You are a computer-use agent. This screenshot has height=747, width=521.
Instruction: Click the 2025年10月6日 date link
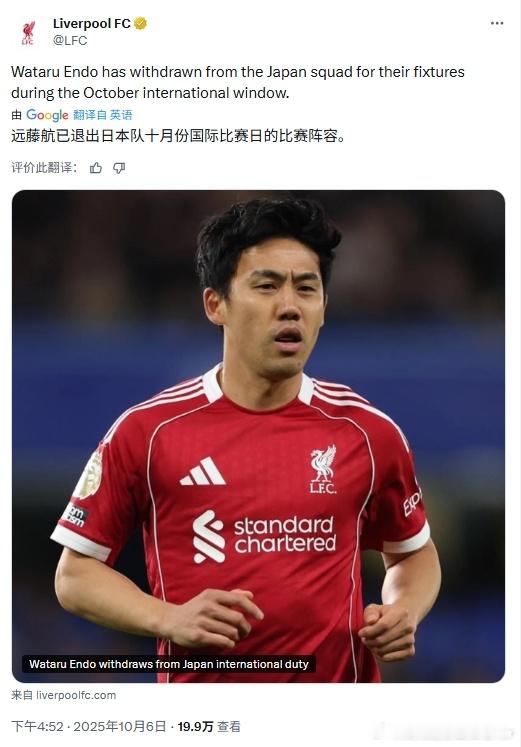click(x=120, y=726)
